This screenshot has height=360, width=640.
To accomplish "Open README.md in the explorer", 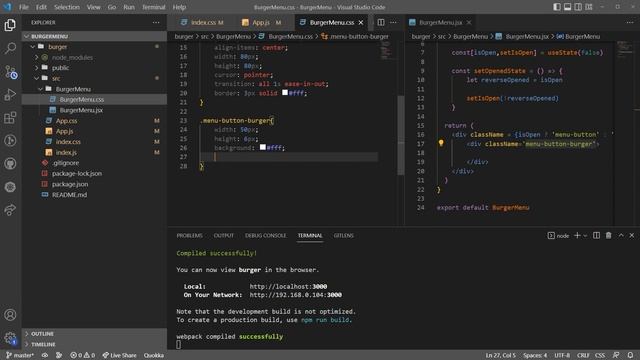I will point(69,195).
